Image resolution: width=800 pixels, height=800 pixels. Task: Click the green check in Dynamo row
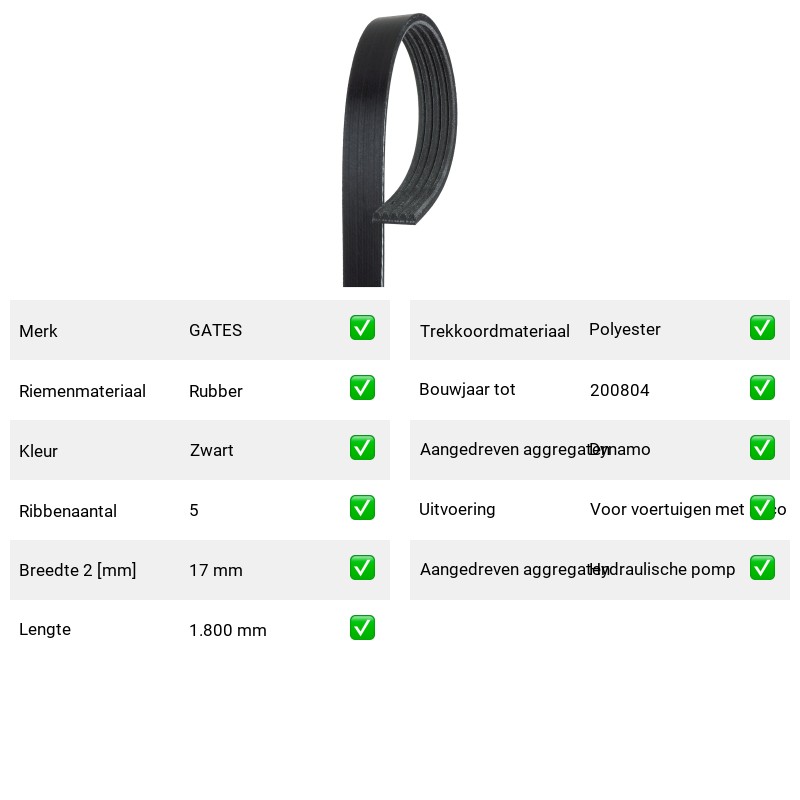[x=762, y=447]
